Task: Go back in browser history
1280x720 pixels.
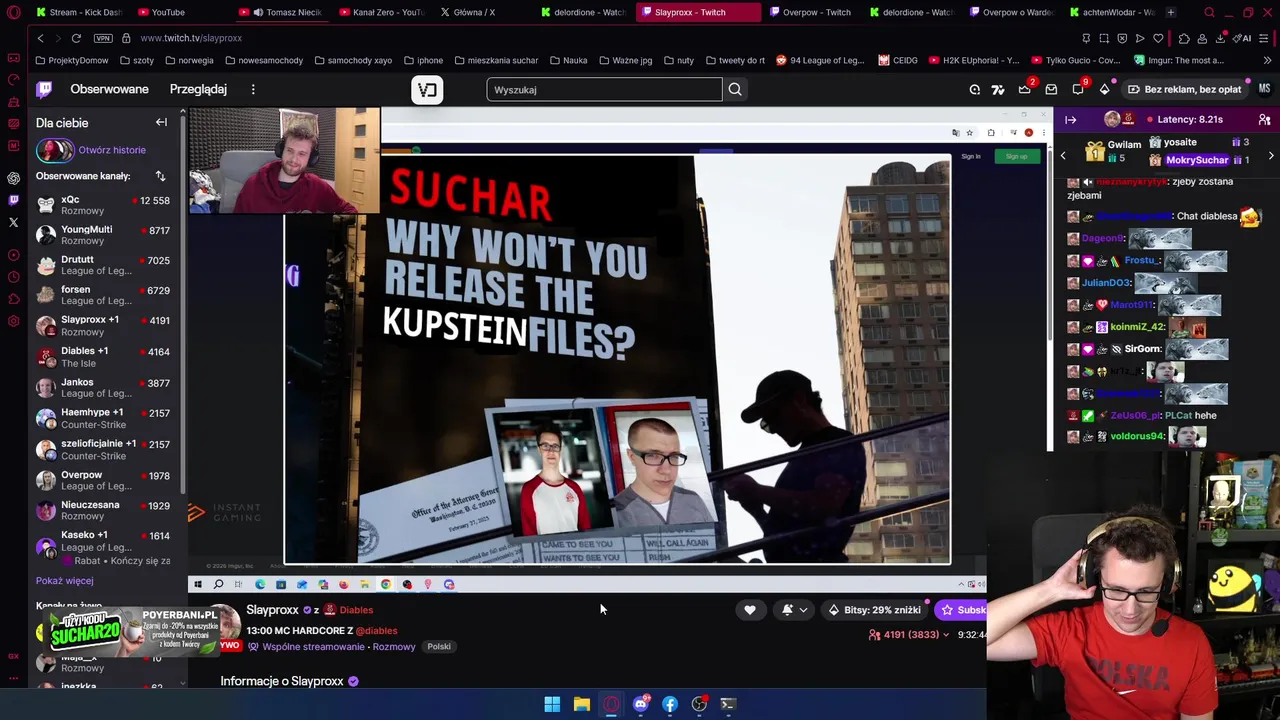Action: [40, 38]
